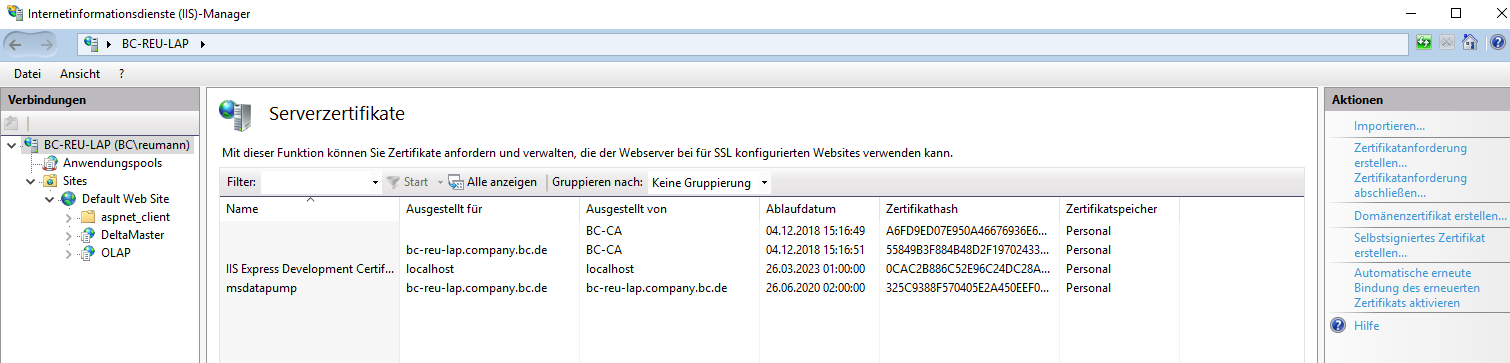Click the Anwendungspools node icon

(x=50, y=163)
